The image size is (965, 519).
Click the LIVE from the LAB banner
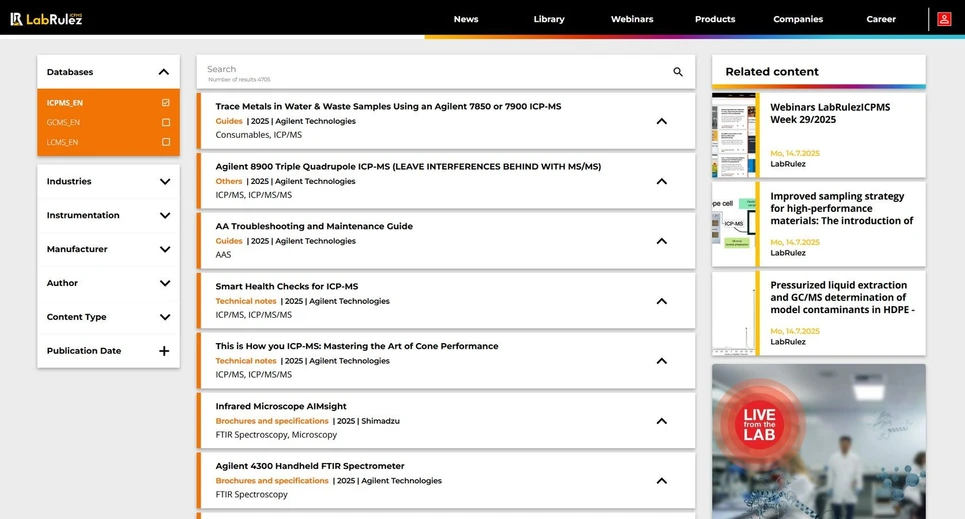click(819, 441)
